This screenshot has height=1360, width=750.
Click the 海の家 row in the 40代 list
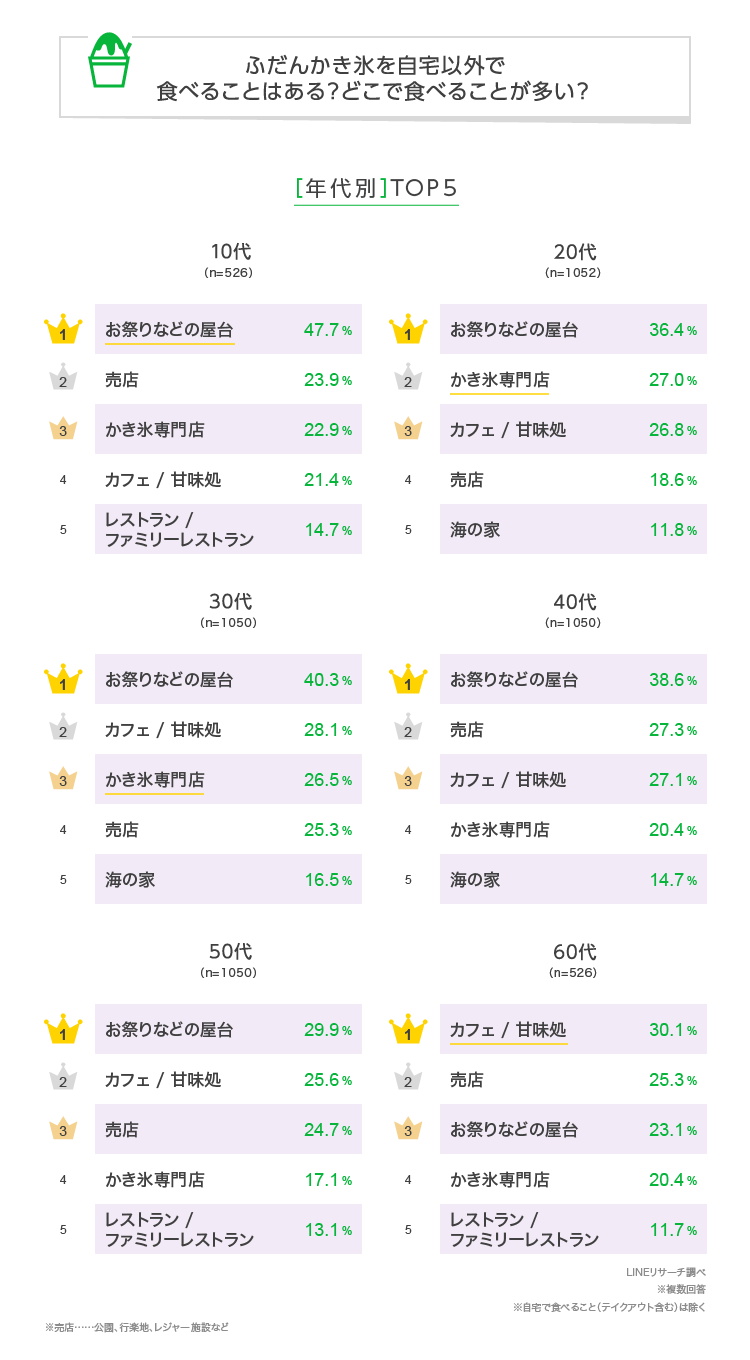573,880
